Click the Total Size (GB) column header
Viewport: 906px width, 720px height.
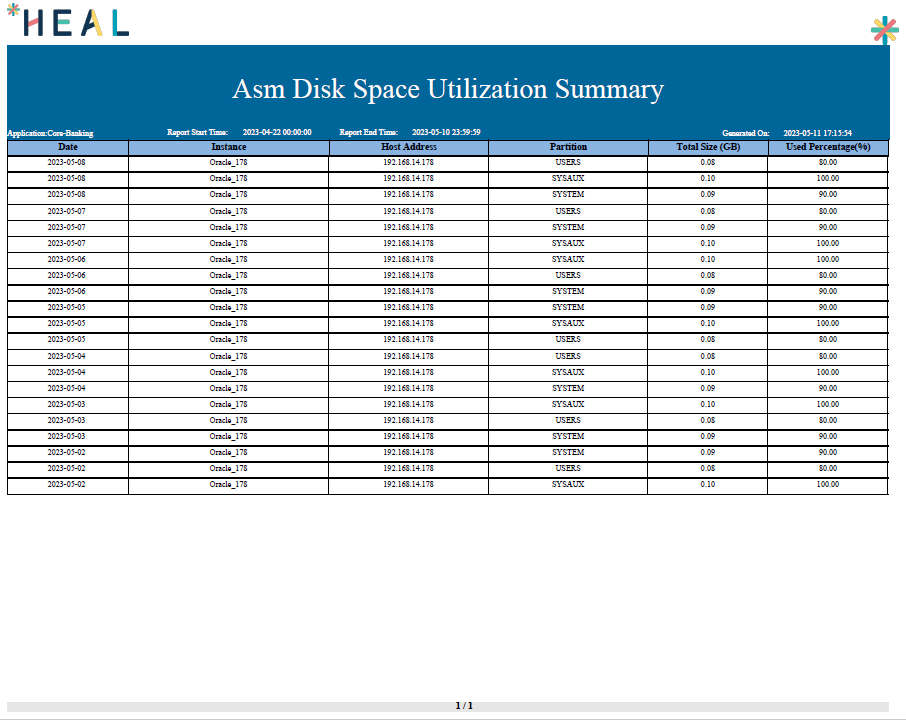click(x=707, y=147)
